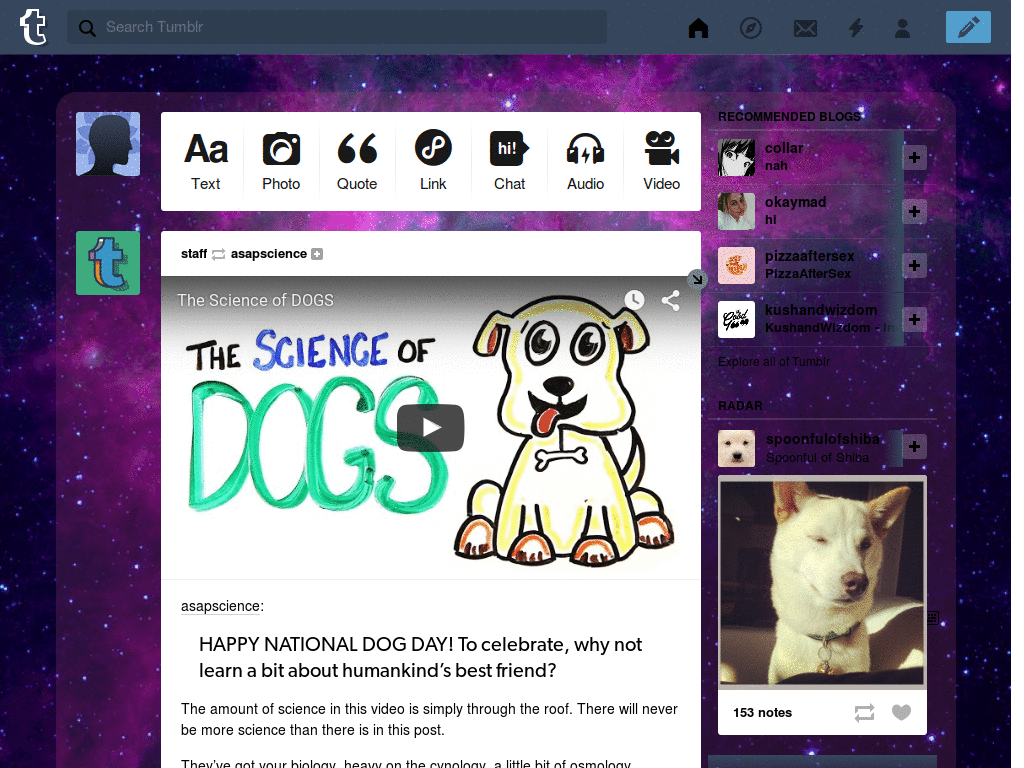Screen dimensions: 1024x768
Task: Open the Account person icon
Action: tap(903, 27)
